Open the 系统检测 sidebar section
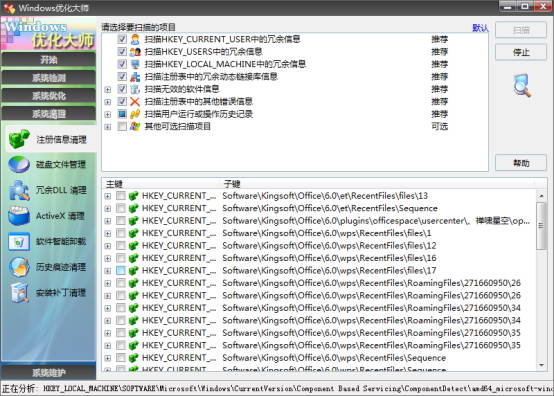Viewport: 554px width, 396px height. 48,78
